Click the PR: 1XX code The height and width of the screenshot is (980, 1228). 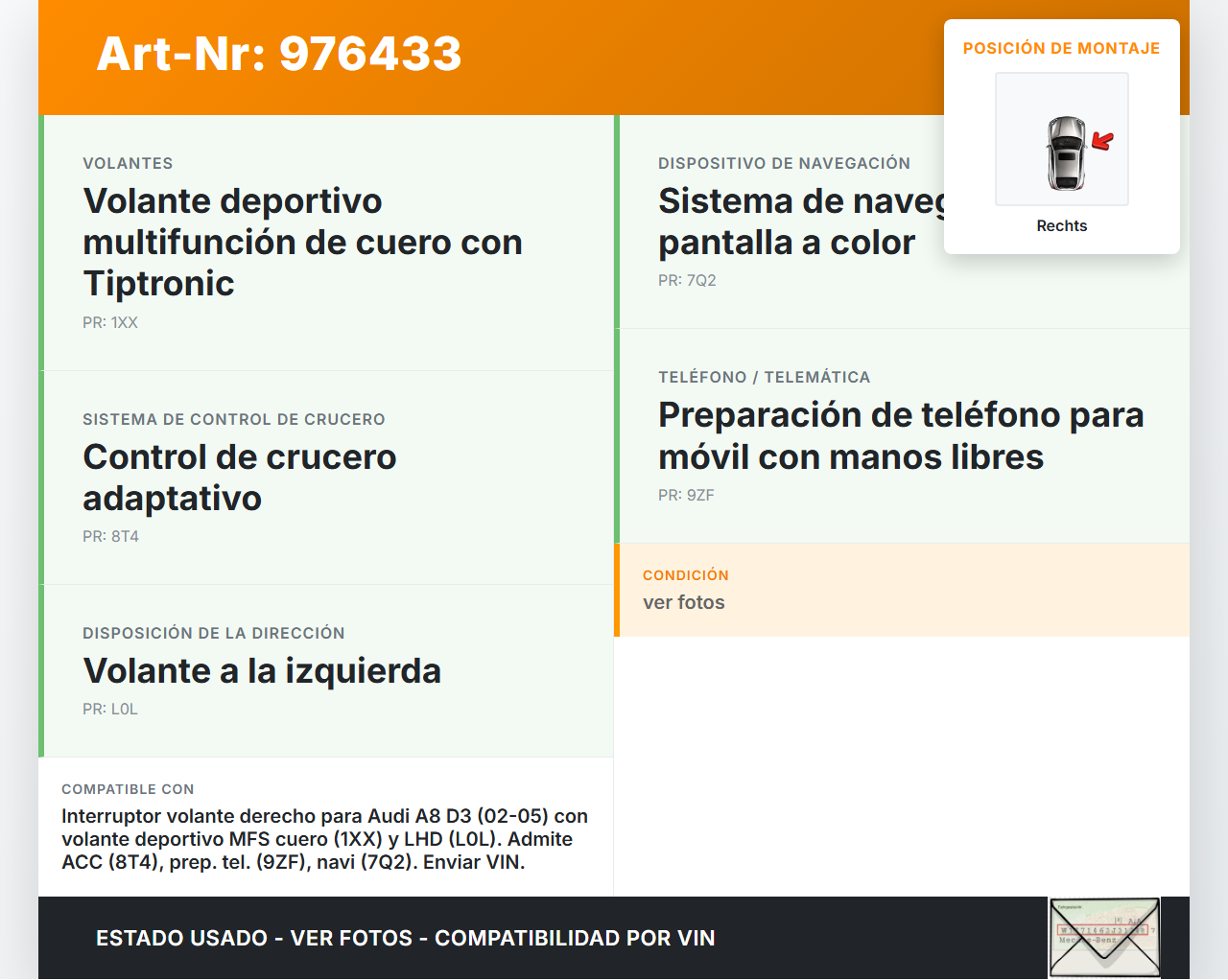tap(110, 322)
